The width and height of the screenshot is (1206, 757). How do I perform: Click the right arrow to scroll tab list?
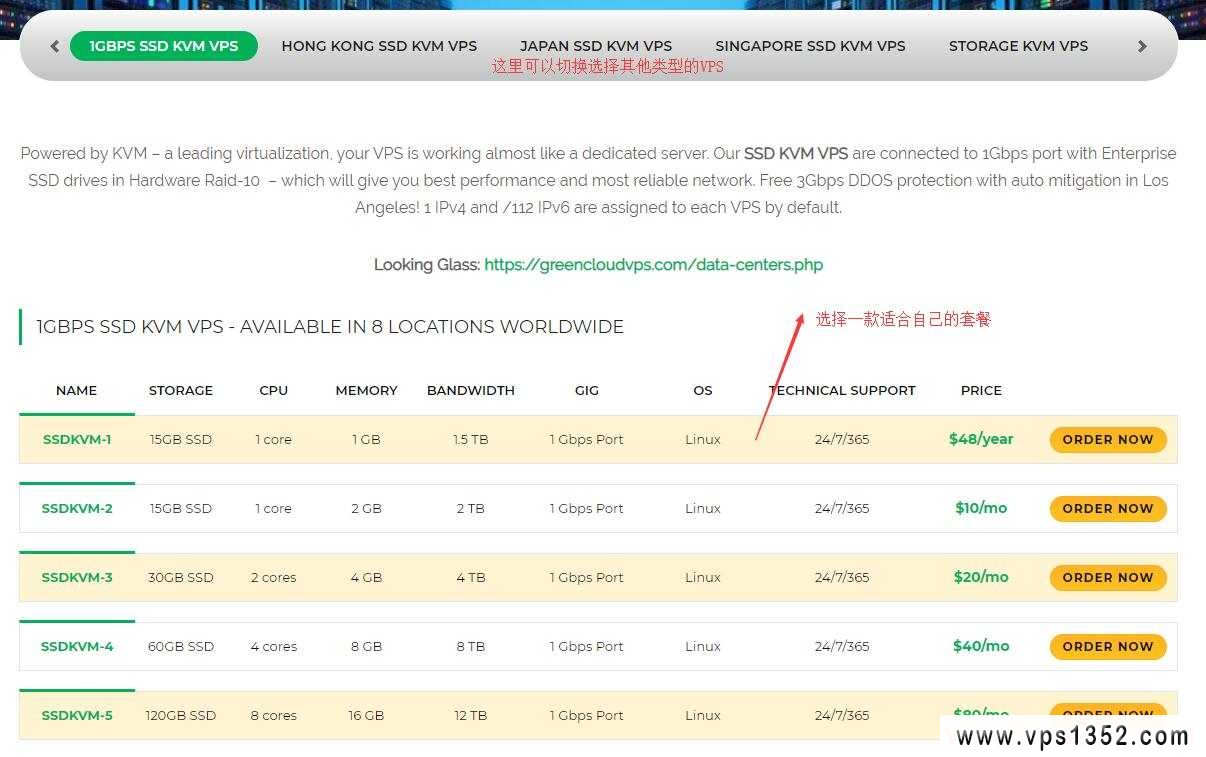1141,46
